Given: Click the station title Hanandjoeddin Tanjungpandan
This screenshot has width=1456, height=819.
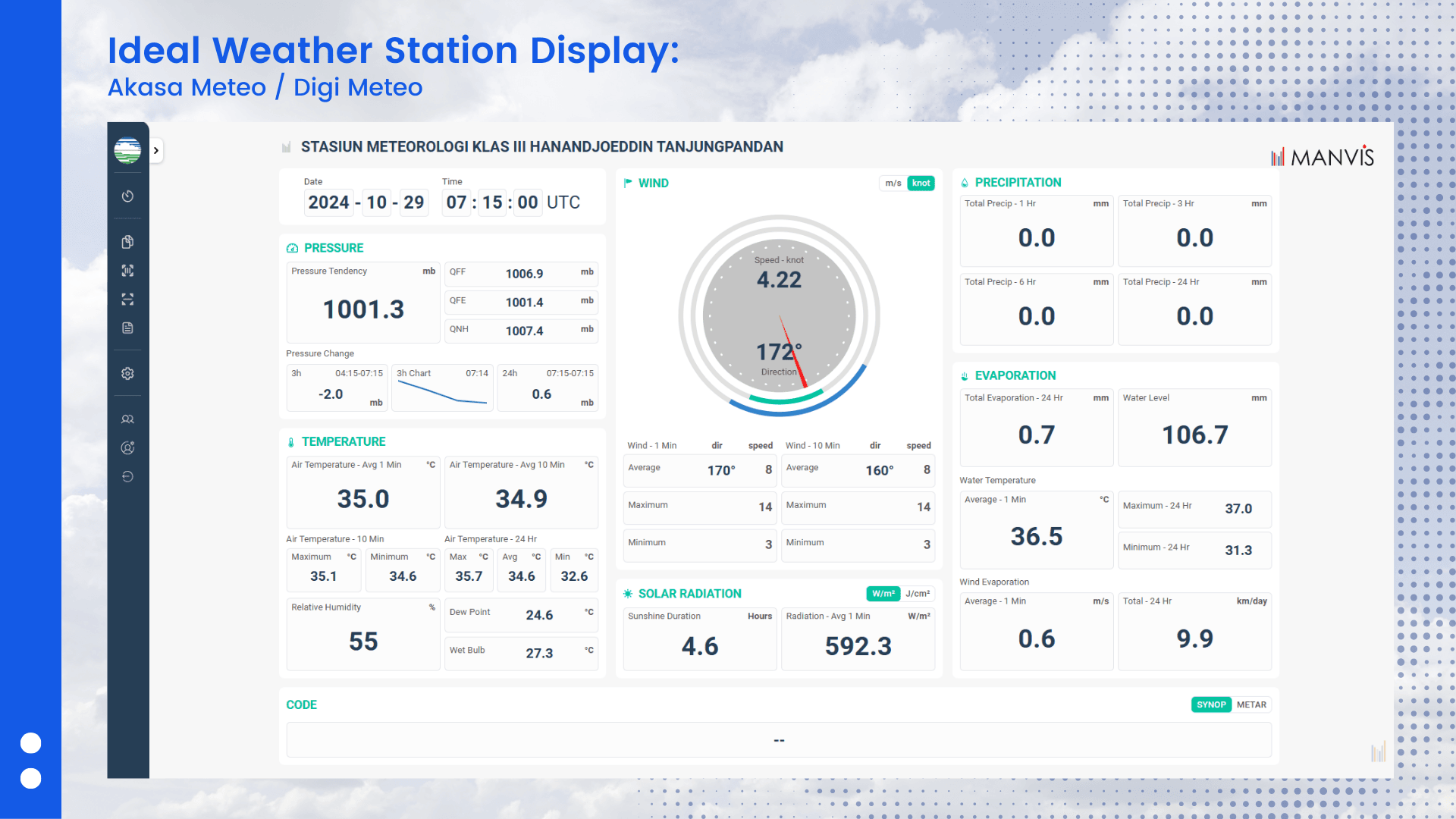Looking at the screenshot, I should coord(542,147).
